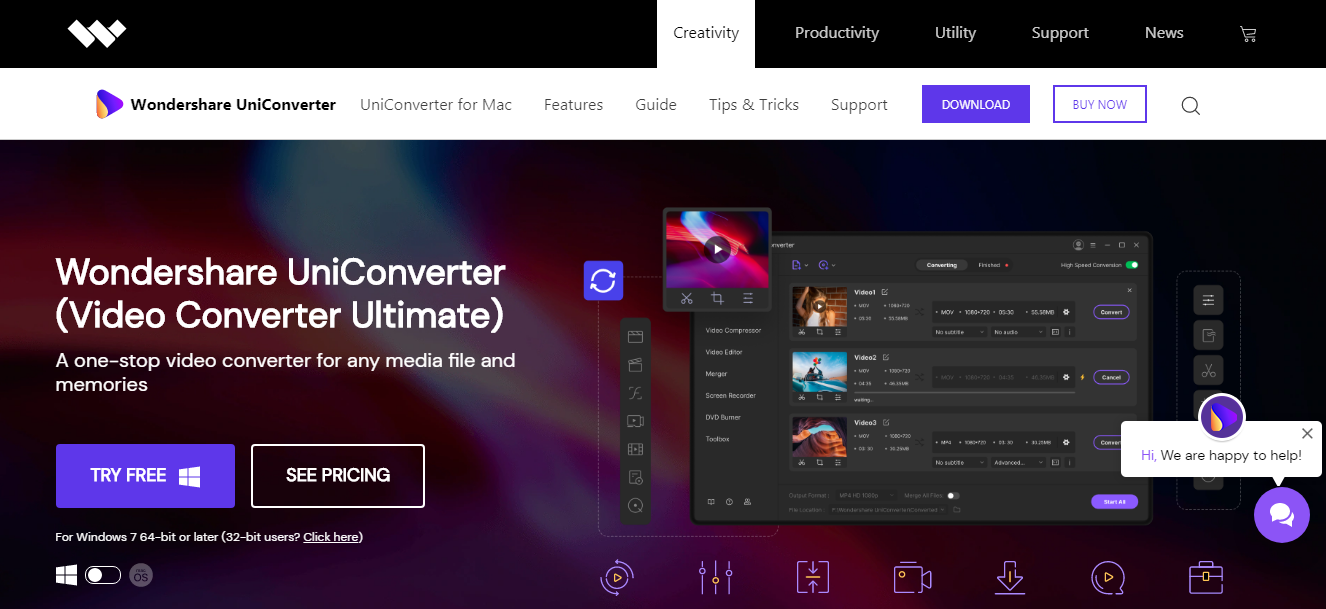Click the scissors icon under the floating preview

[x=686, y=298]
